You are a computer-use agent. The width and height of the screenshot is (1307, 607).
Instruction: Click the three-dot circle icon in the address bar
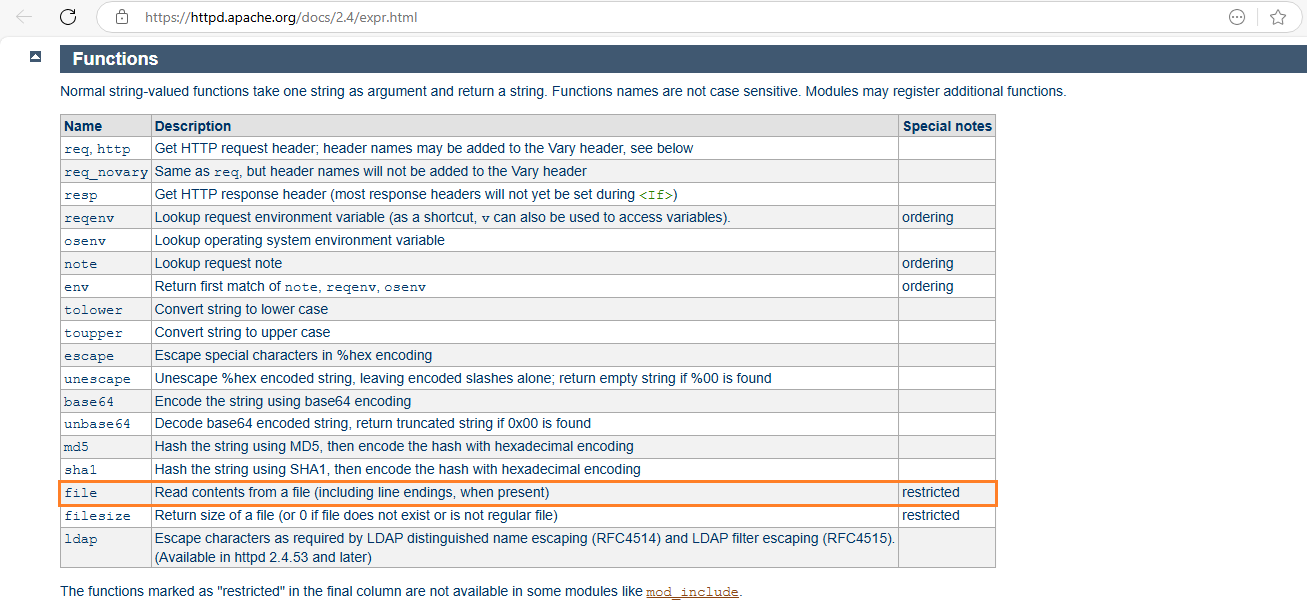(1237, 17)
